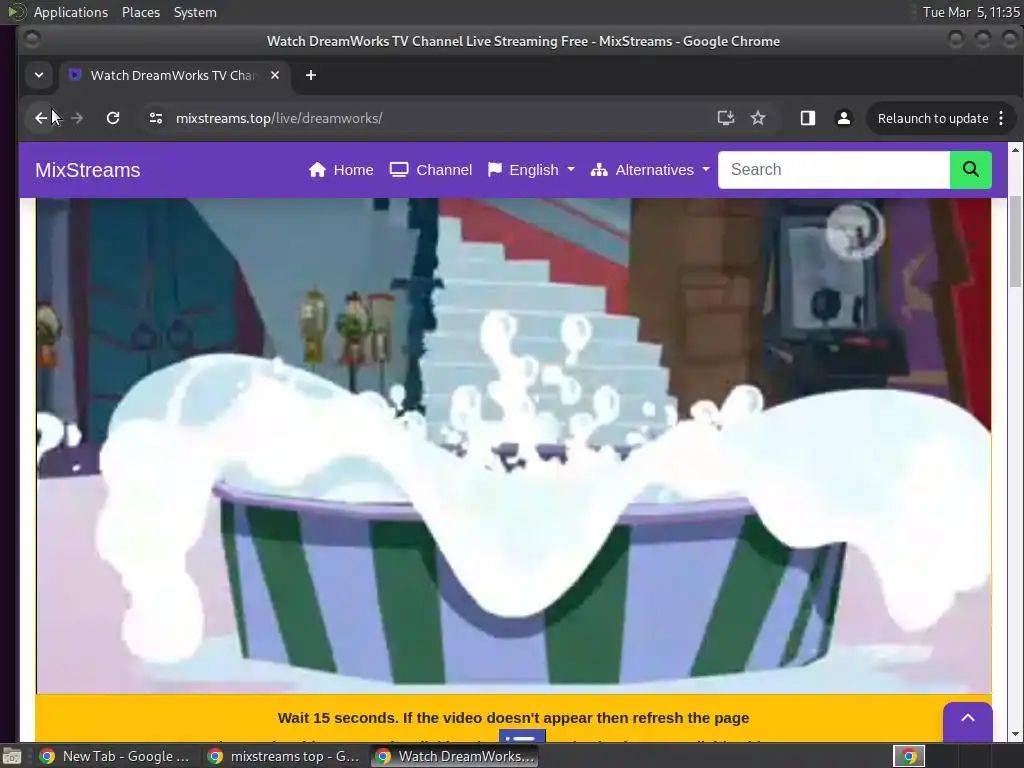The image size is (1024, 768).
Task: Click the DreamWorks video player
Action: click(x=513, y=445)
